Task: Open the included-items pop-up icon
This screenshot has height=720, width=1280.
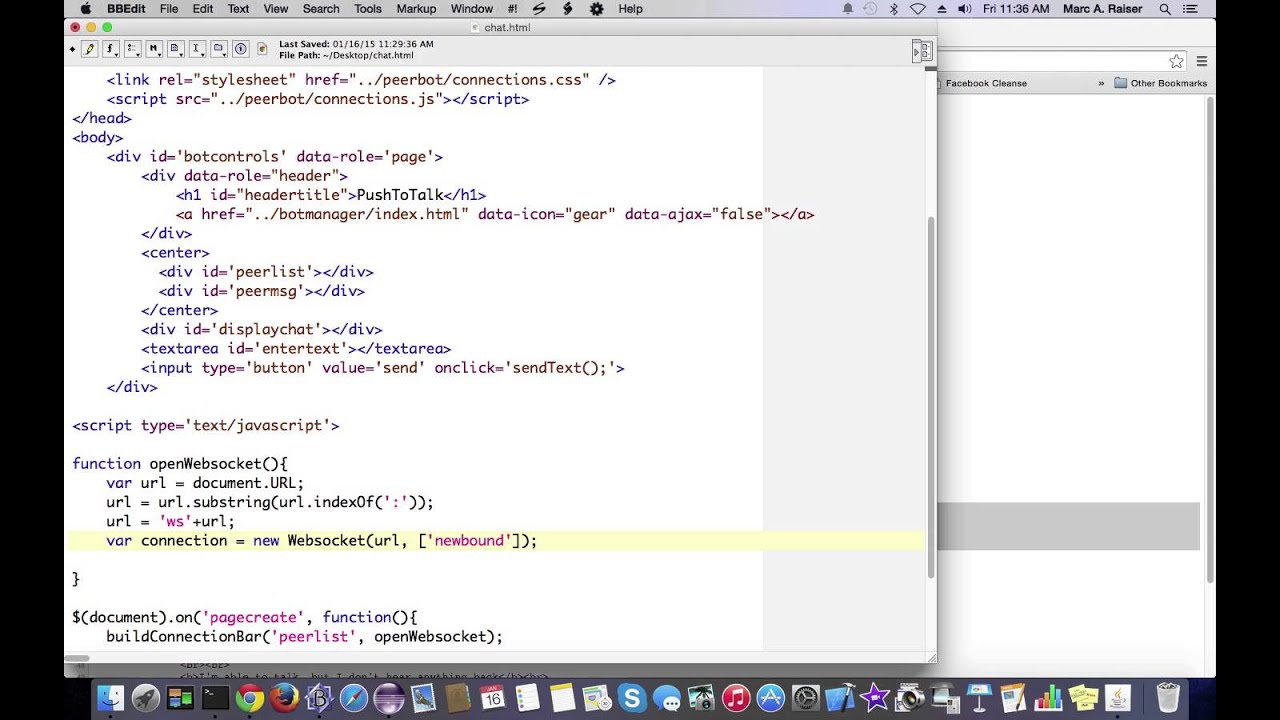Action: tap(131, 48)
